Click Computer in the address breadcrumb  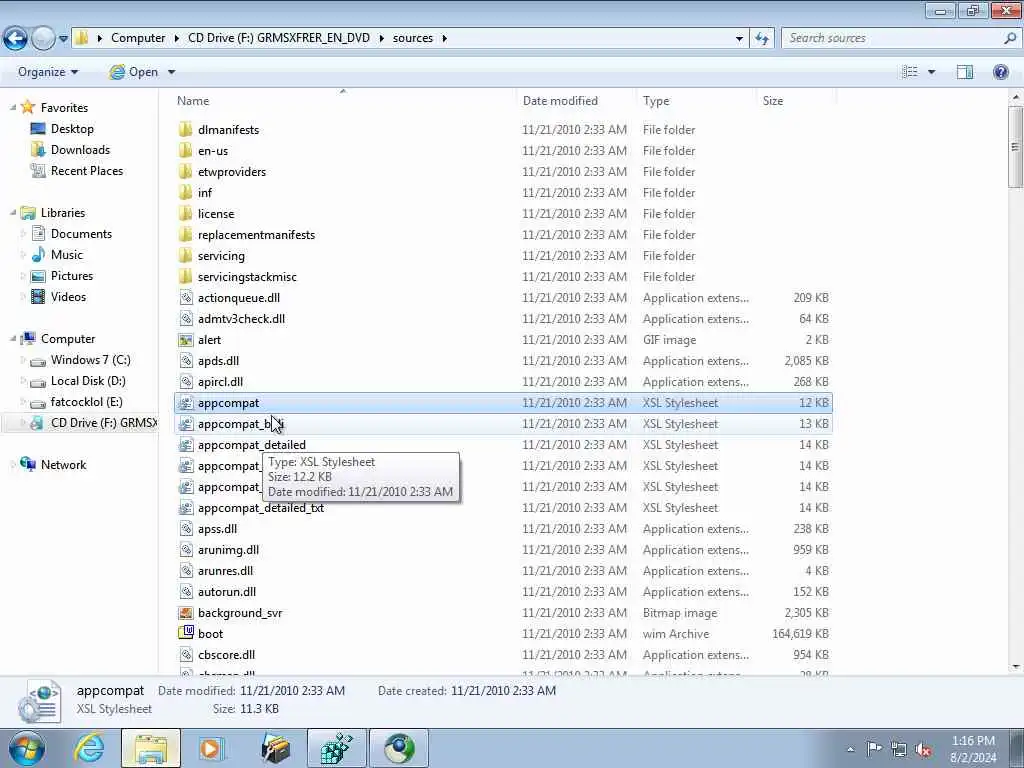tap(138, 38)
